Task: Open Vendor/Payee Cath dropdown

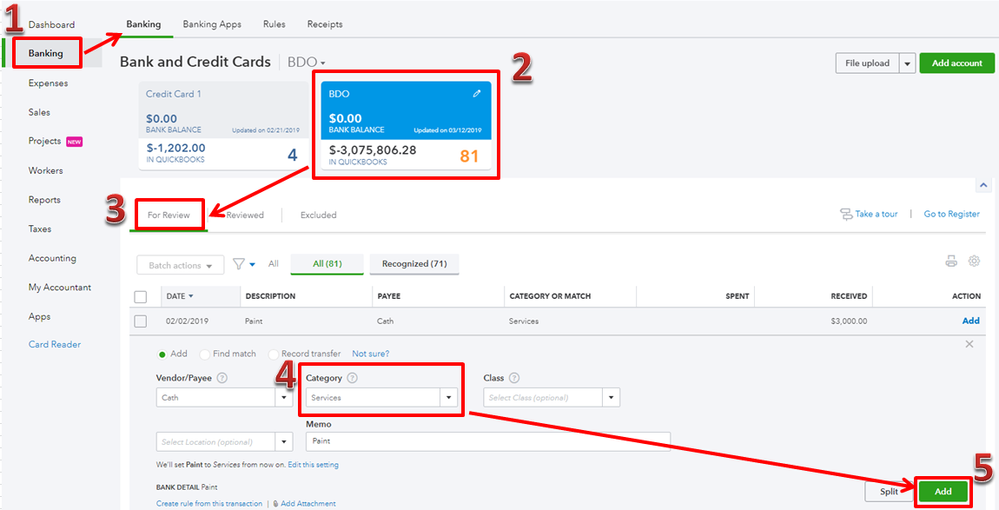Action: tap(284, 398)
